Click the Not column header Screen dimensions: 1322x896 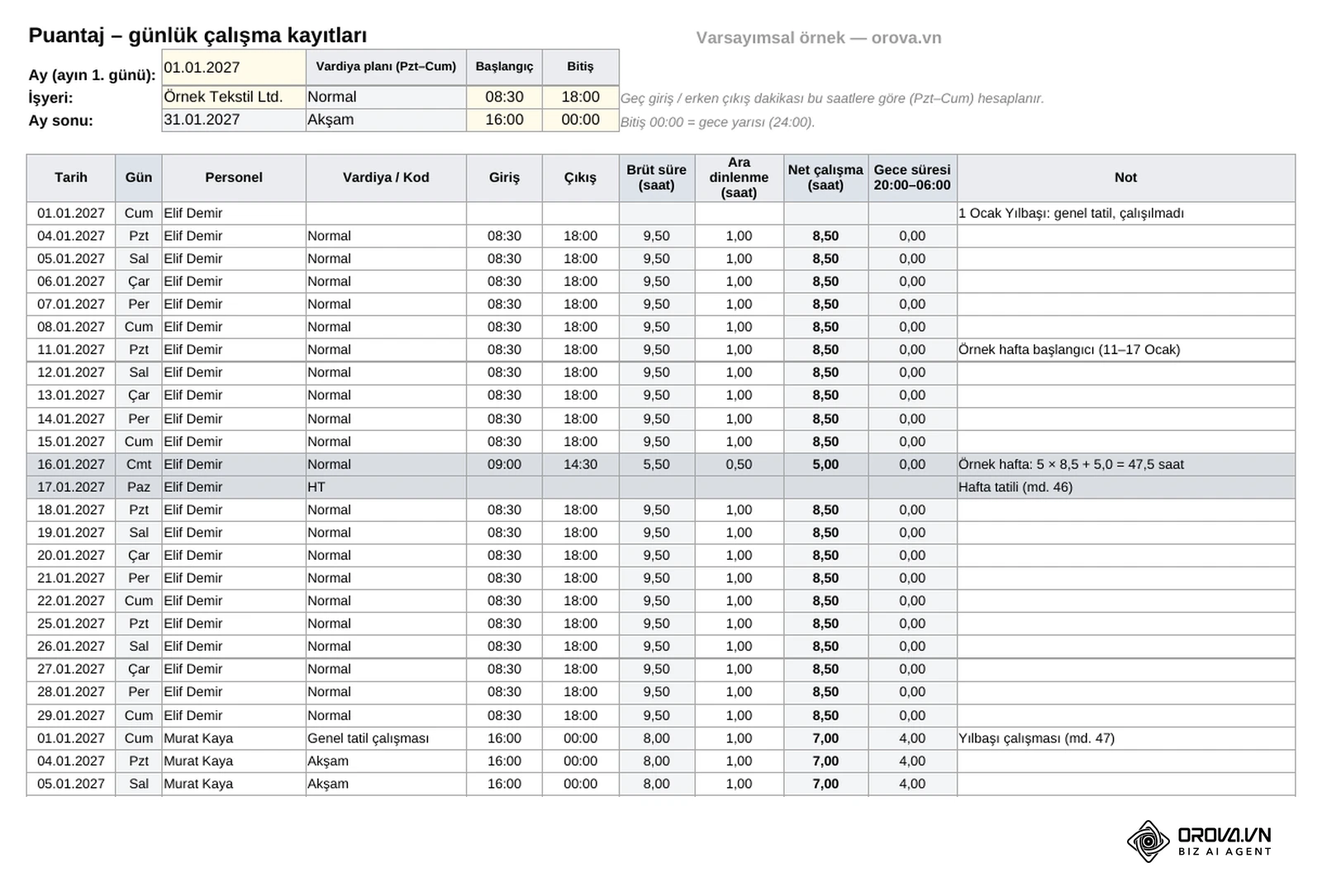1125,178
